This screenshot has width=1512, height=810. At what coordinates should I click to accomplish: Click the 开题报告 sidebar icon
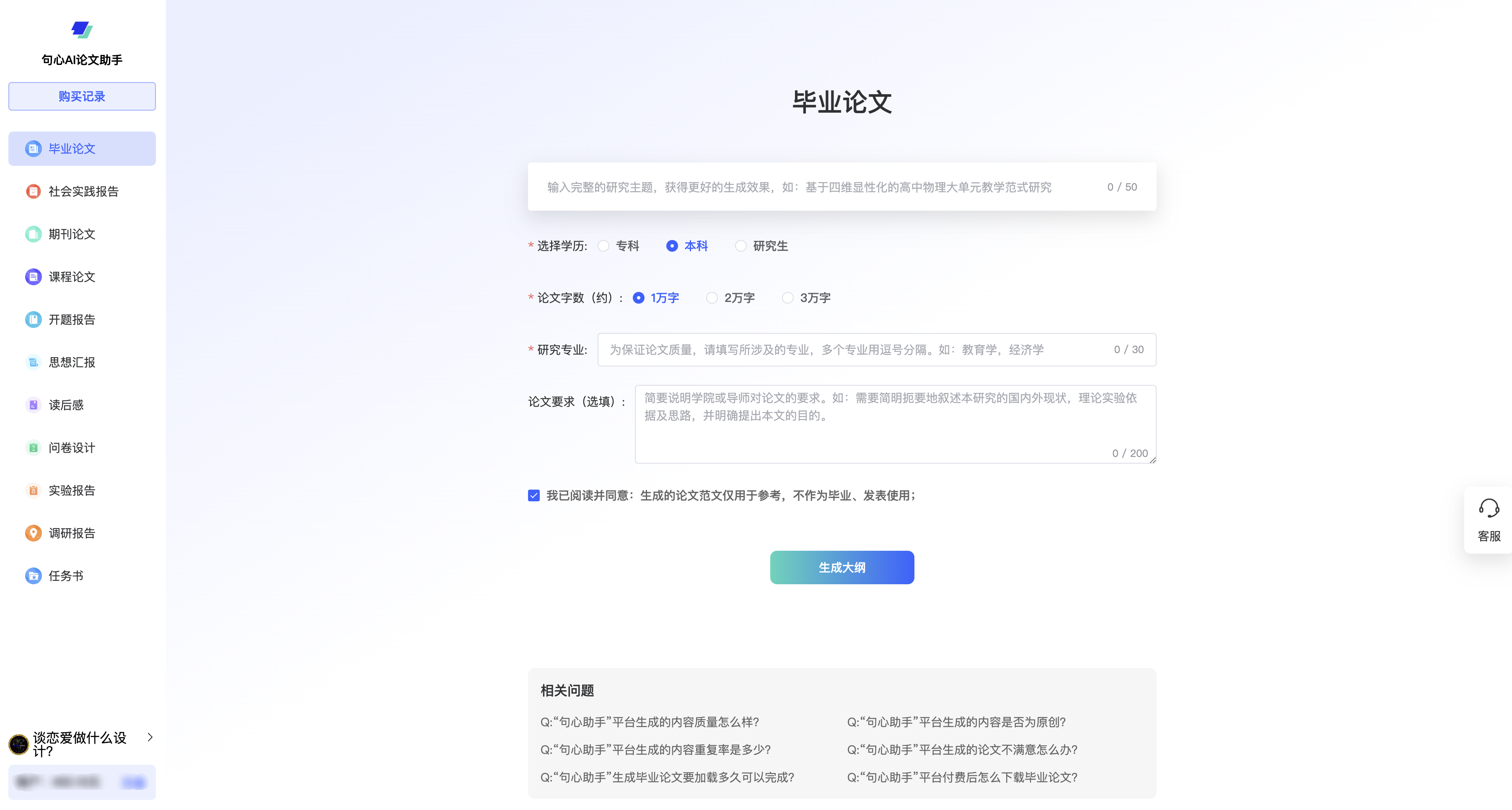[x=34, y=320]
